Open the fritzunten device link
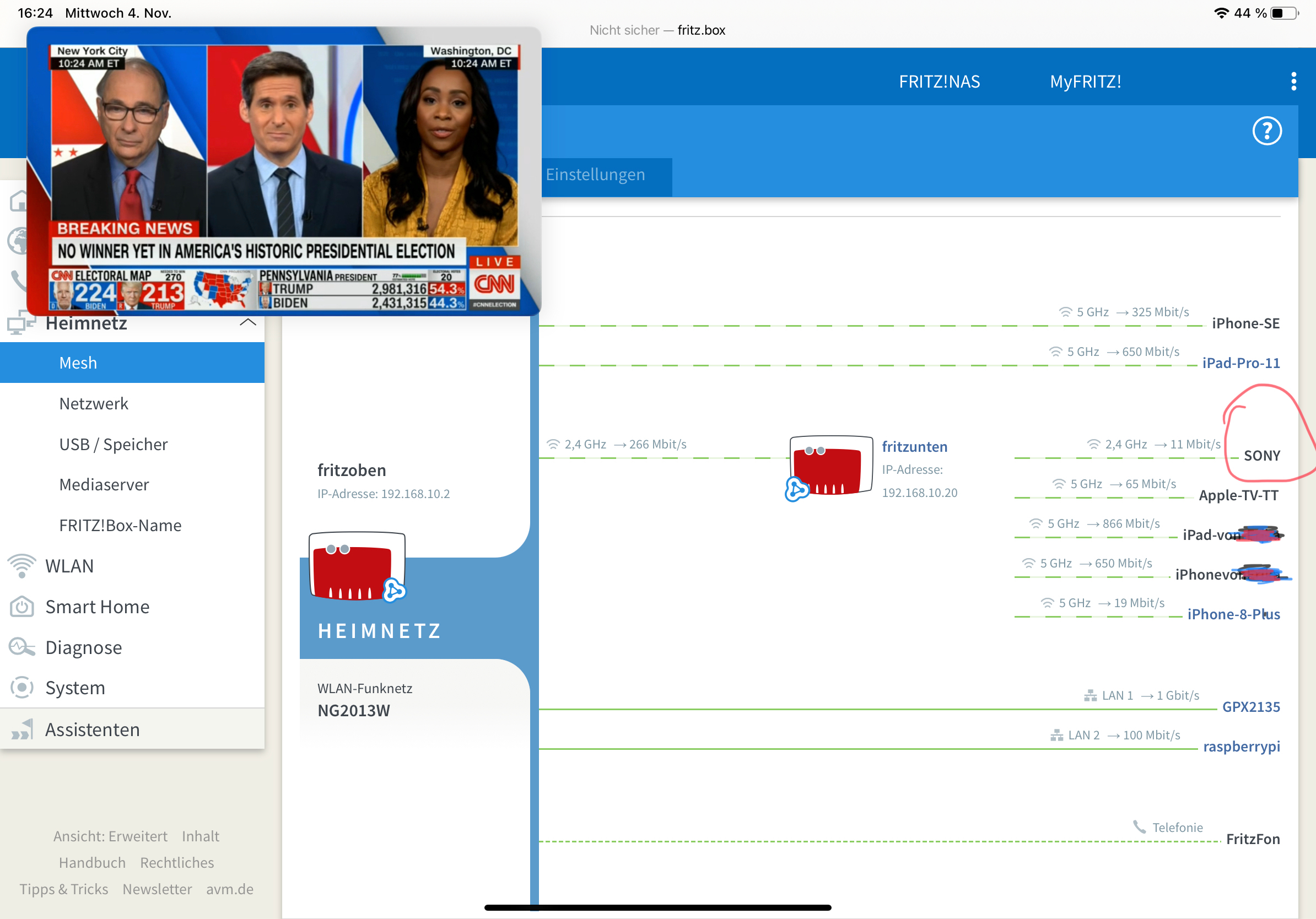 (x=914, y=447)
